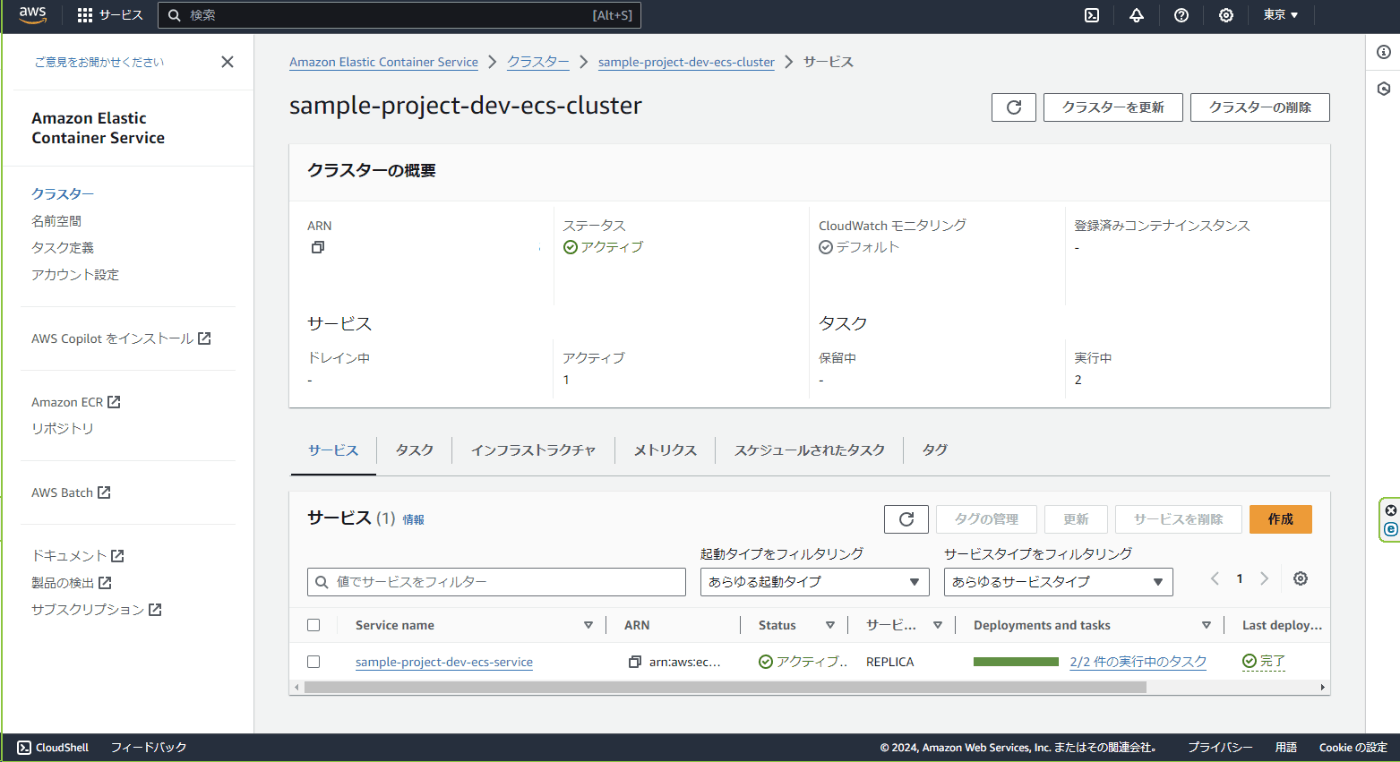Focus the 値でサービスをフィルター input

[496, 582]
